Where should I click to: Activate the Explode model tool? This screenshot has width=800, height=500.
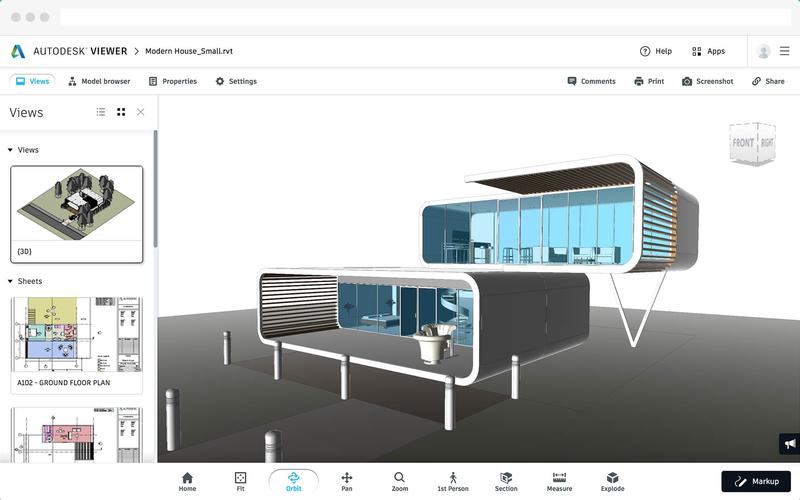612,481
